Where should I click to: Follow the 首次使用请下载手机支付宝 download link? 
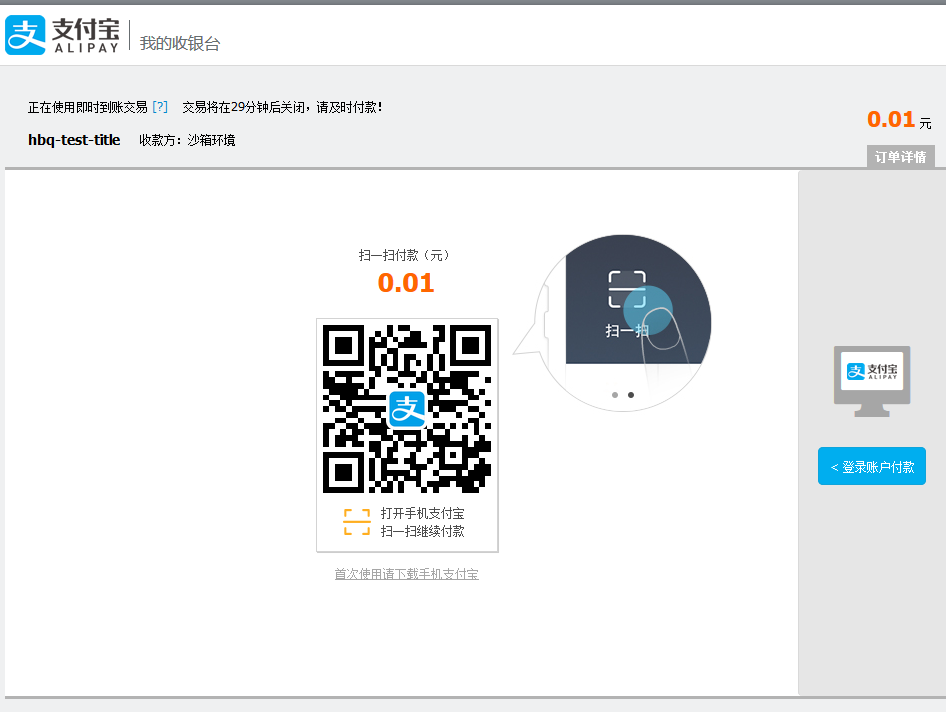[x=407, y=574]
